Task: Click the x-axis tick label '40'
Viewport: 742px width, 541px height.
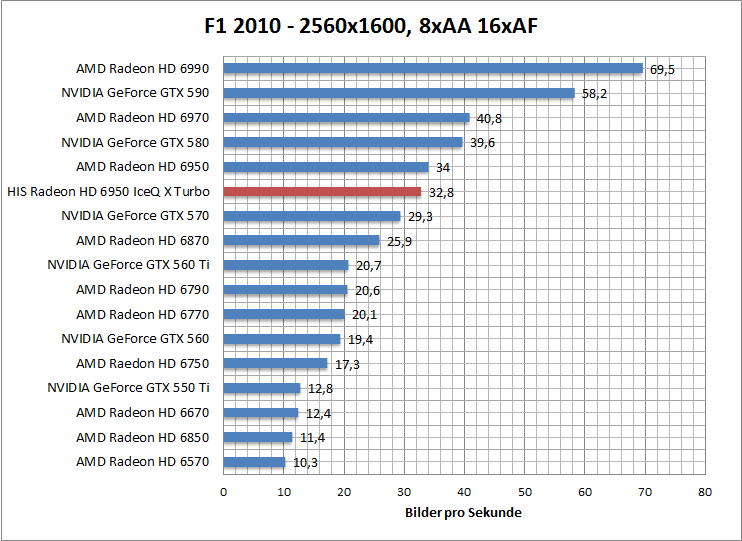Action: coord(464,492)
